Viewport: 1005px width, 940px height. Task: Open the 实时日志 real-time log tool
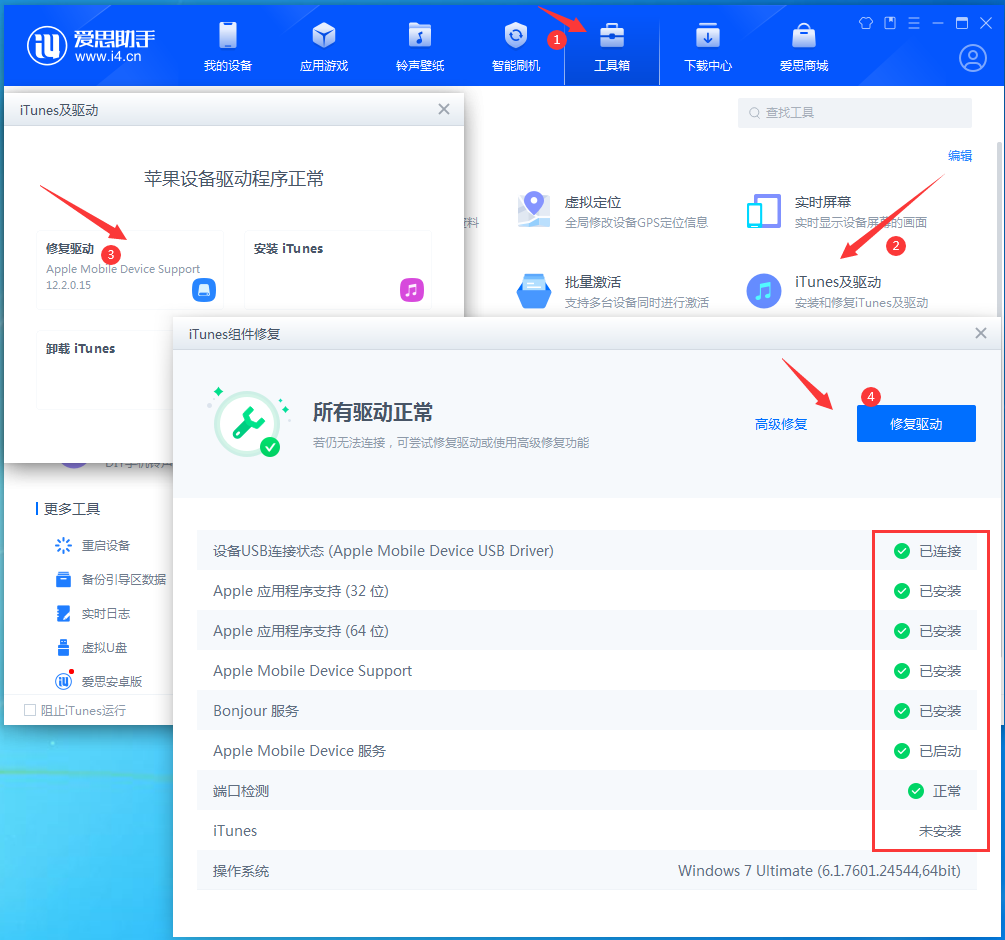(106, 613)
